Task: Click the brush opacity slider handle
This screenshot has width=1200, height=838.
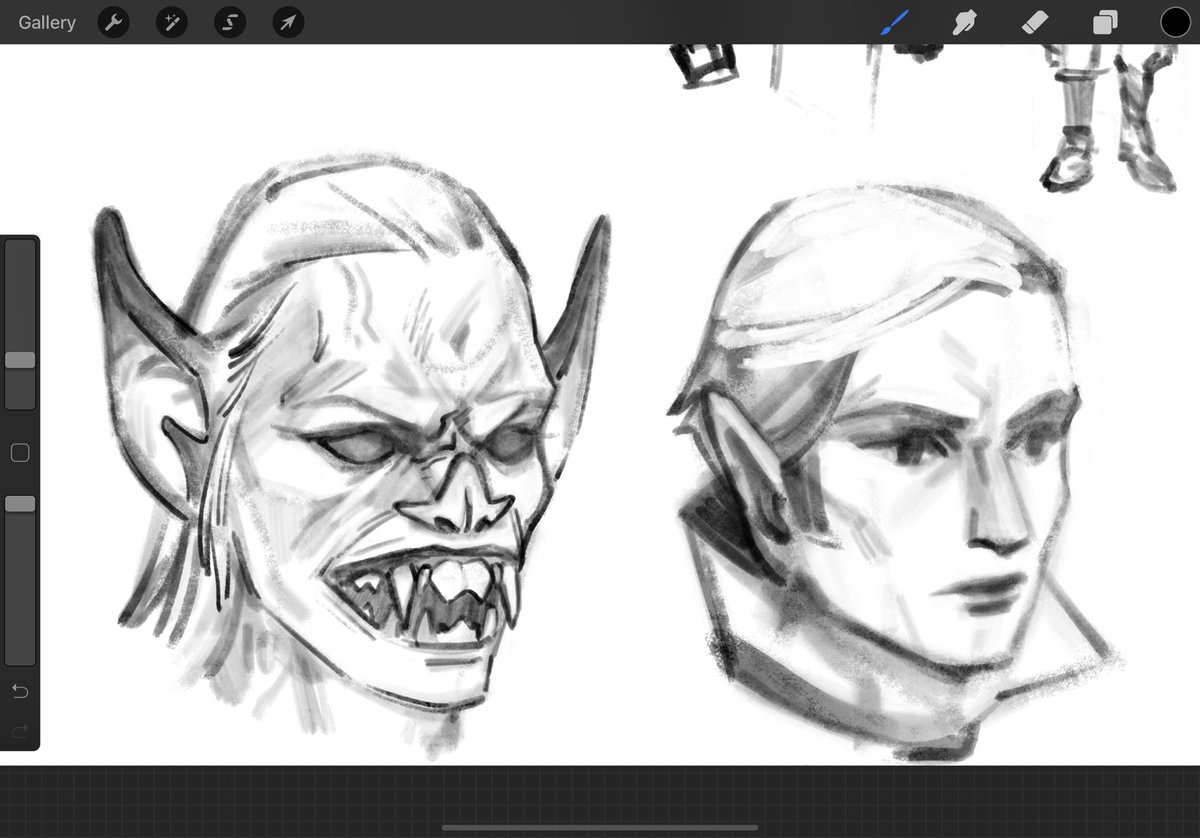Action: [20, 504]
